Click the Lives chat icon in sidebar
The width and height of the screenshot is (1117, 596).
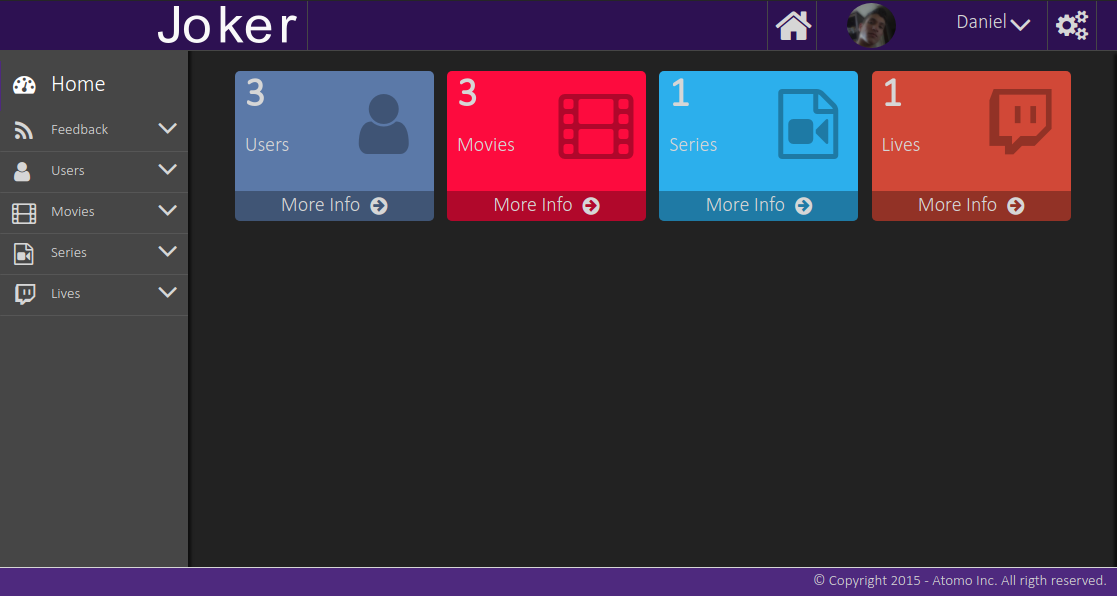[24, 294]
